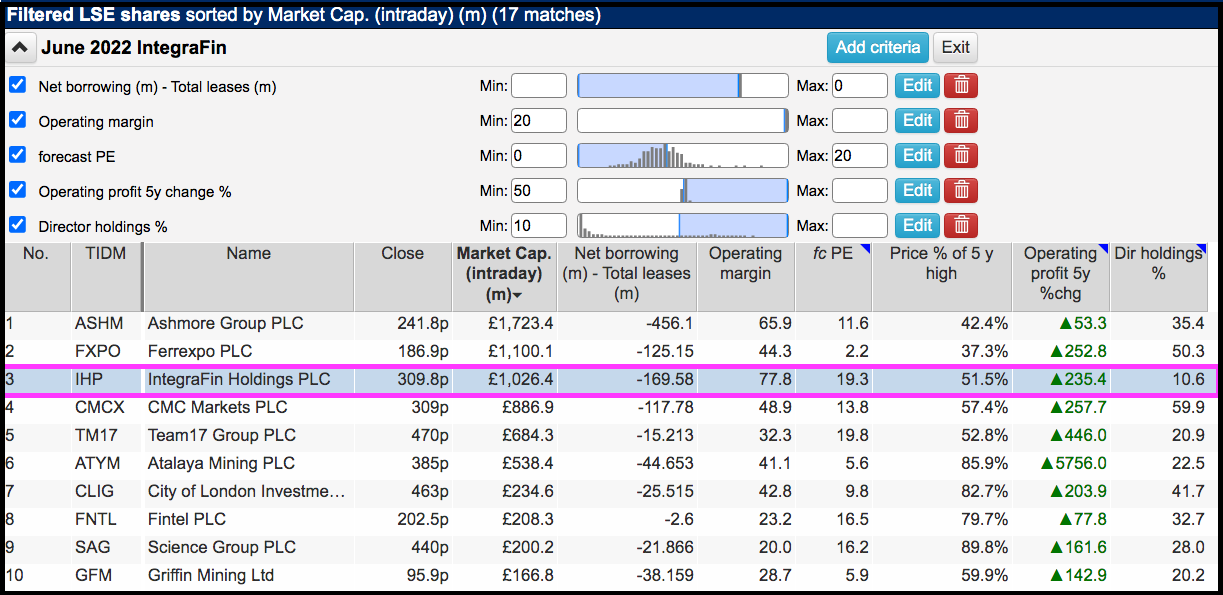This screenshot has width=1223, height=595.
Task: Click the Director holdings % Min field
Action: click(x=539, y=226)
